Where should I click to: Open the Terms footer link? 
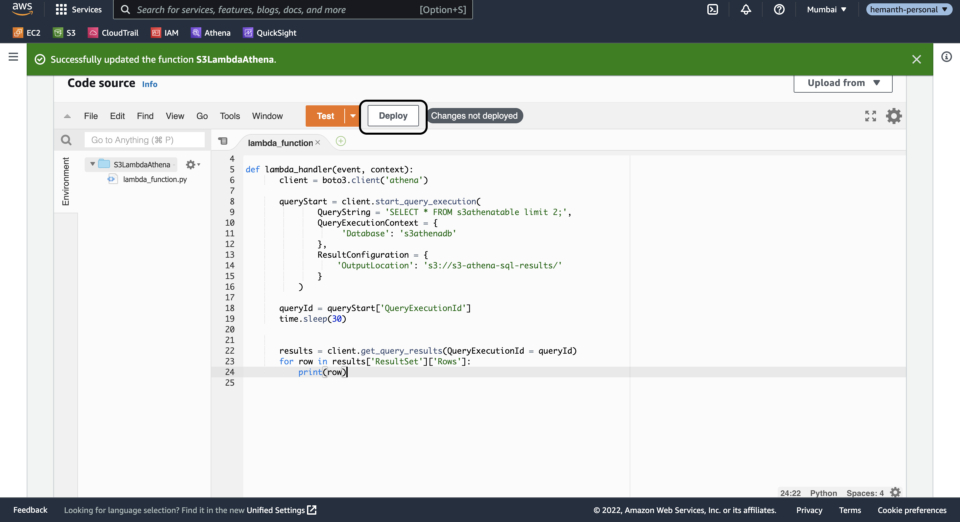850,510
